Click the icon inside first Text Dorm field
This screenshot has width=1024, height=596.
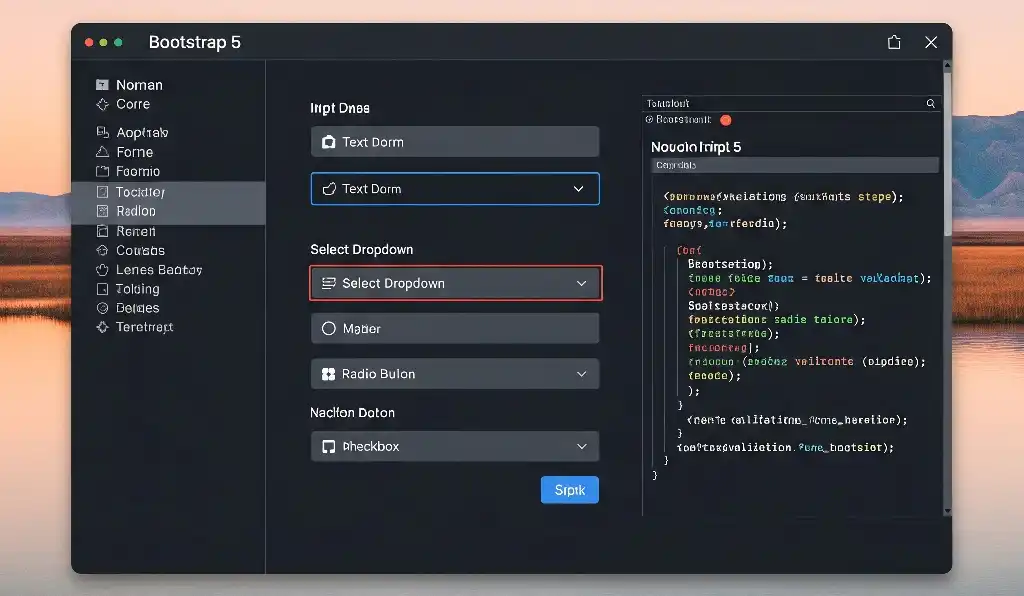[x=328, y=142]
